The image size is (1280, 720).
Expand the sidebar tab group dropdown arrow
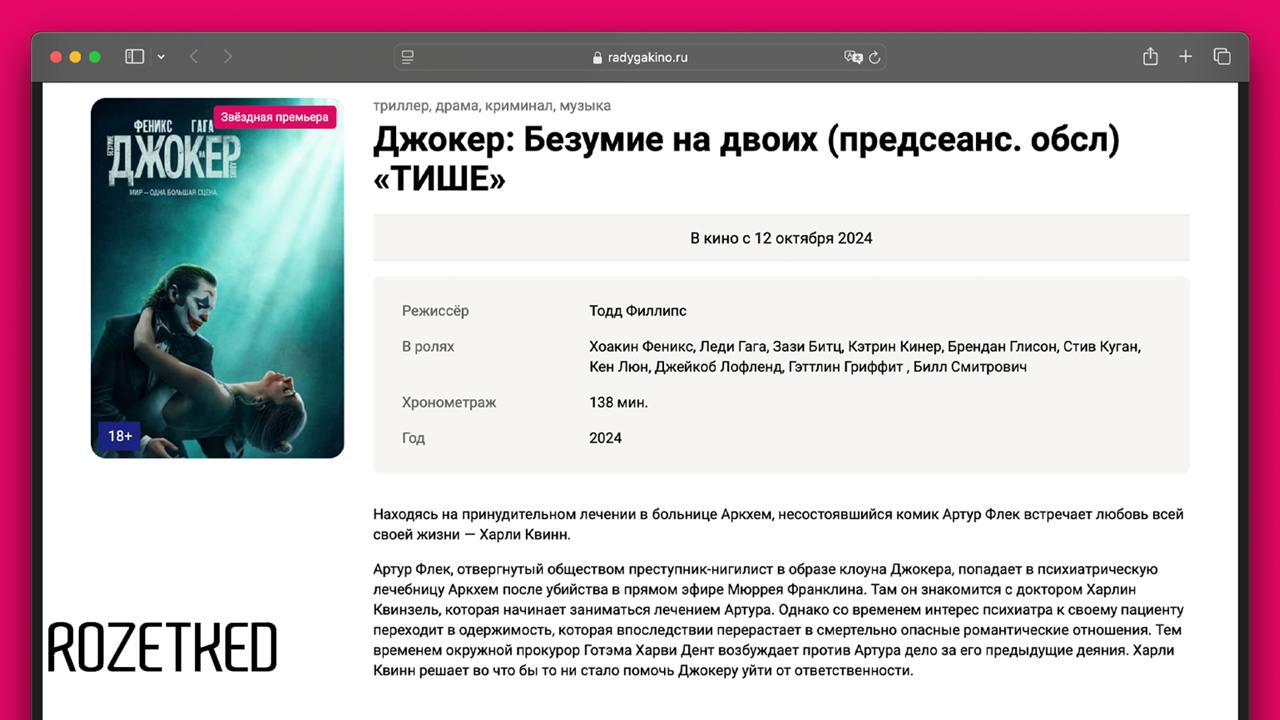[161, 57]
